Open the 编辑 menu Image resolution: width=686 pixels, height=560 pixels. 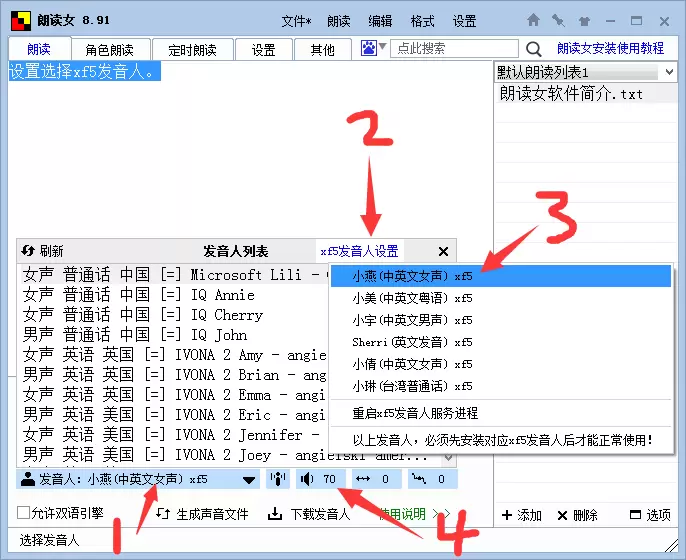click(380, 21)
